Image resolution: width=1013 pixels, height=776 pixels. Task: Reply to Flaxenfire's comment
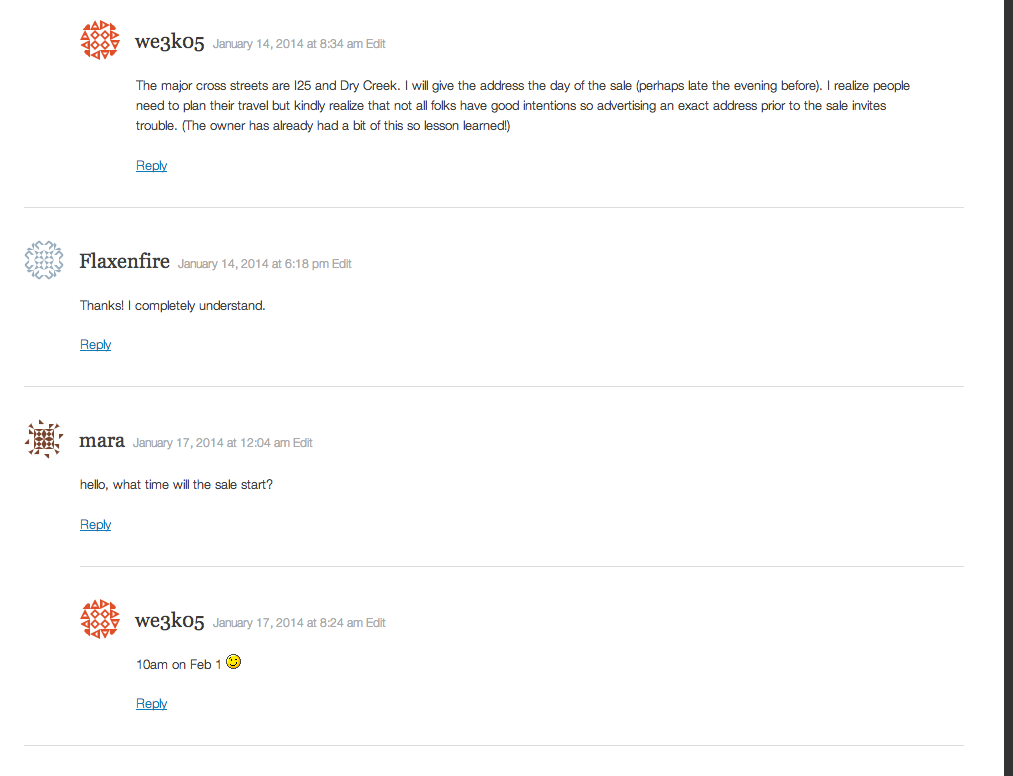tap(95, 345)
